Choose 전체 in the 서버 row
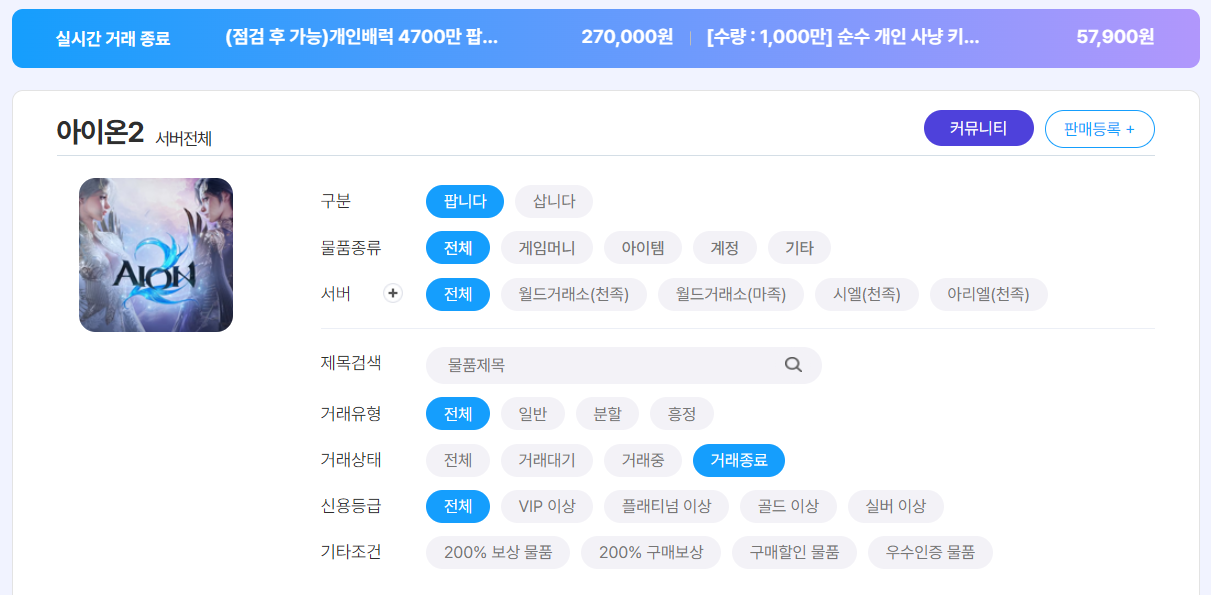This screenshot has width=1211, height=595. [x=458, y=294]
